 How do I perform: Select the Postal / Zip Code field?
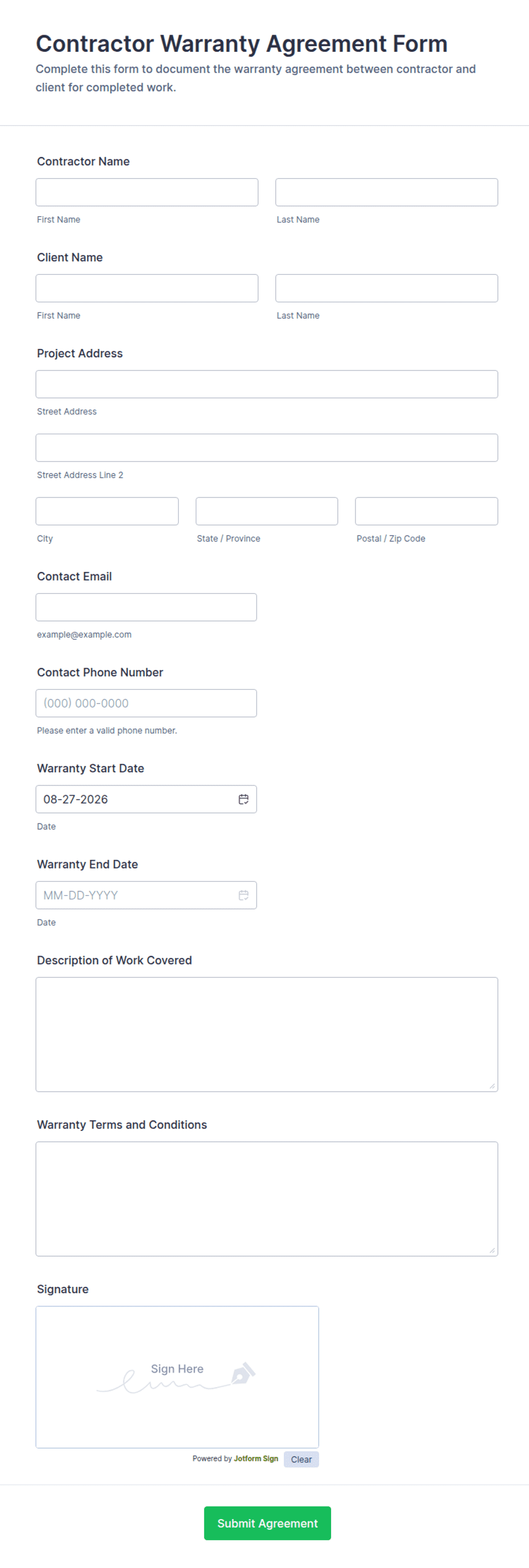click(x=427, y=511)
